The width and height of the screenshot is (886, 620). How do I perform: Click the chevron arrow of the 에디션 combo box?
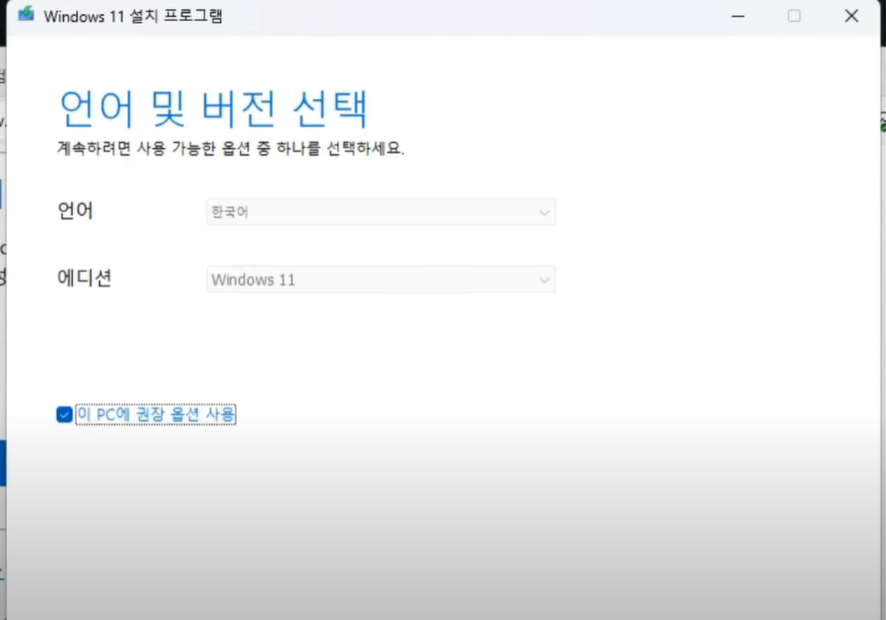(544, 280)
